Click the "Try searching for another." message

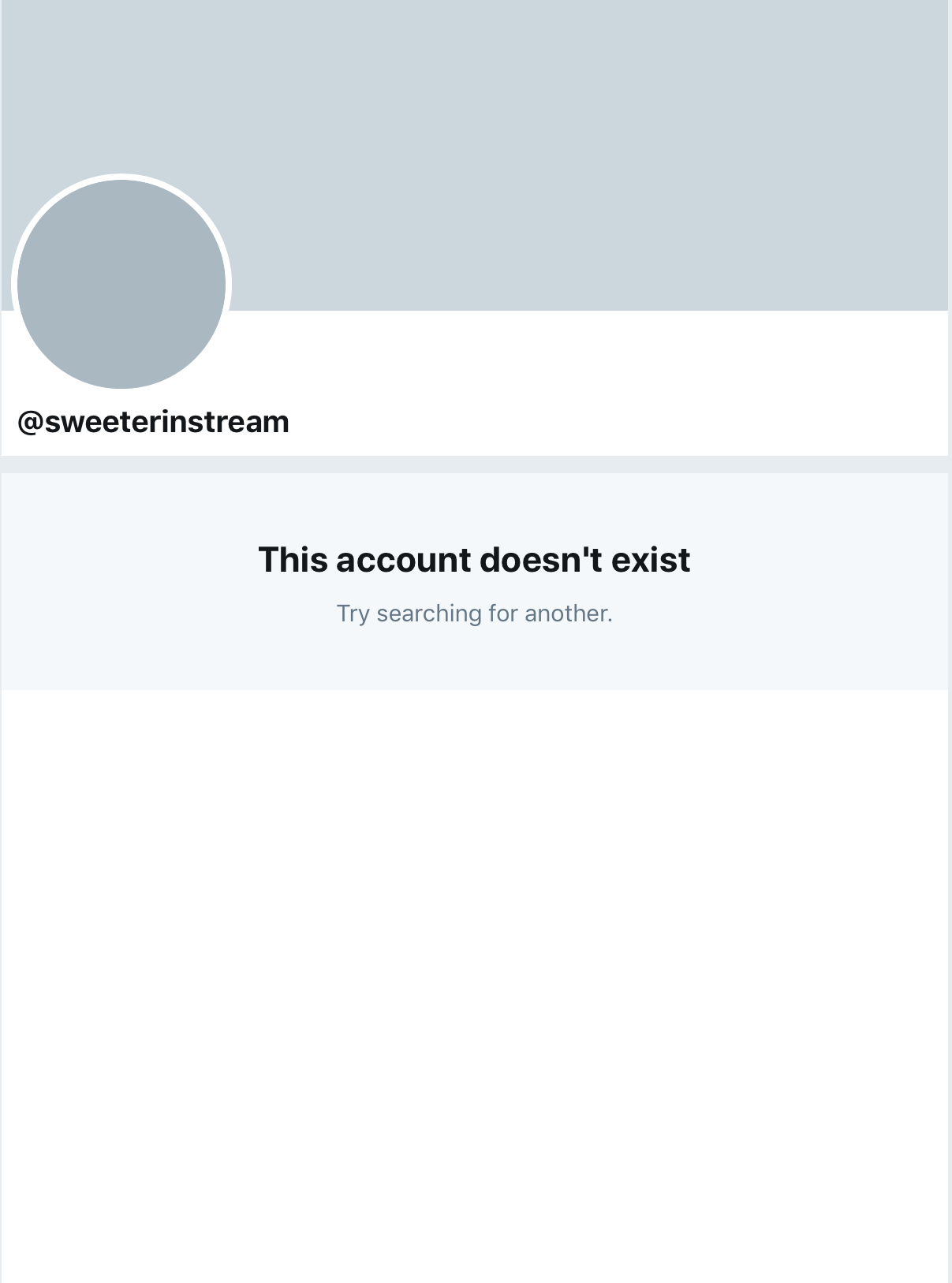pyautogui.click(x=474, y=614)
